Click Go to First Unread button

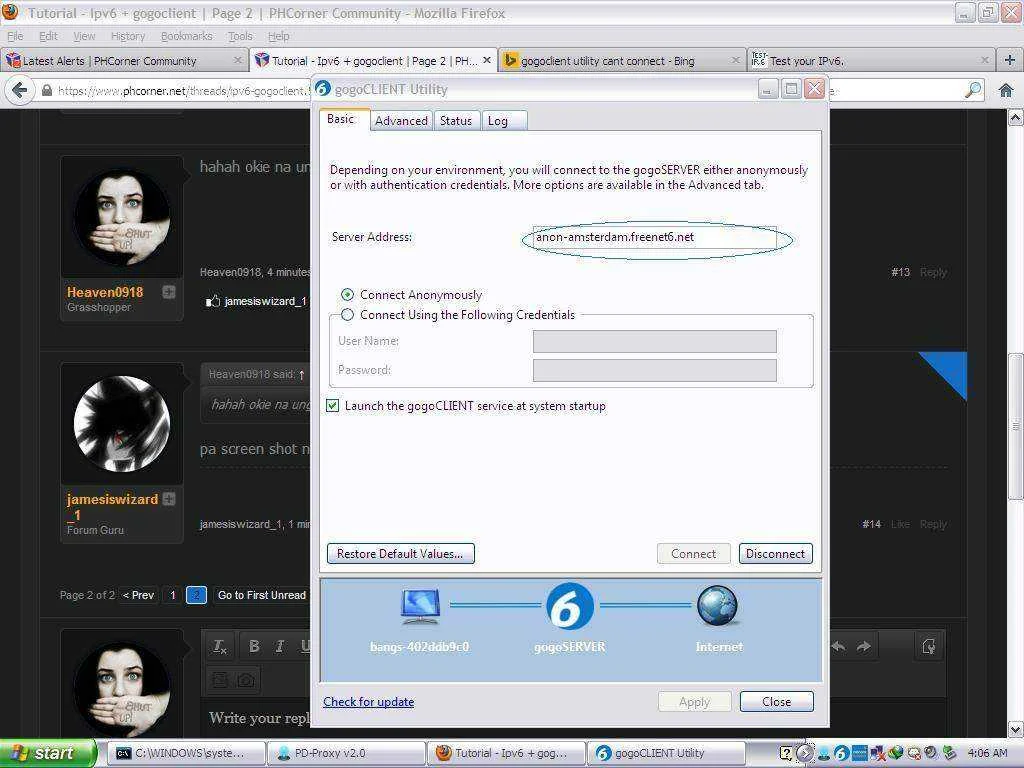coord(261,595)
